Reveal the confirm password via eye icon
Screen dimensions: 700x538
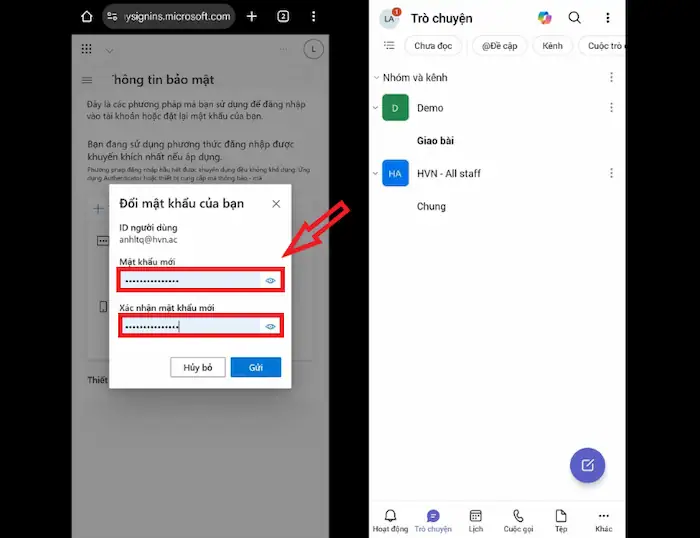click(x=270, y=326)
